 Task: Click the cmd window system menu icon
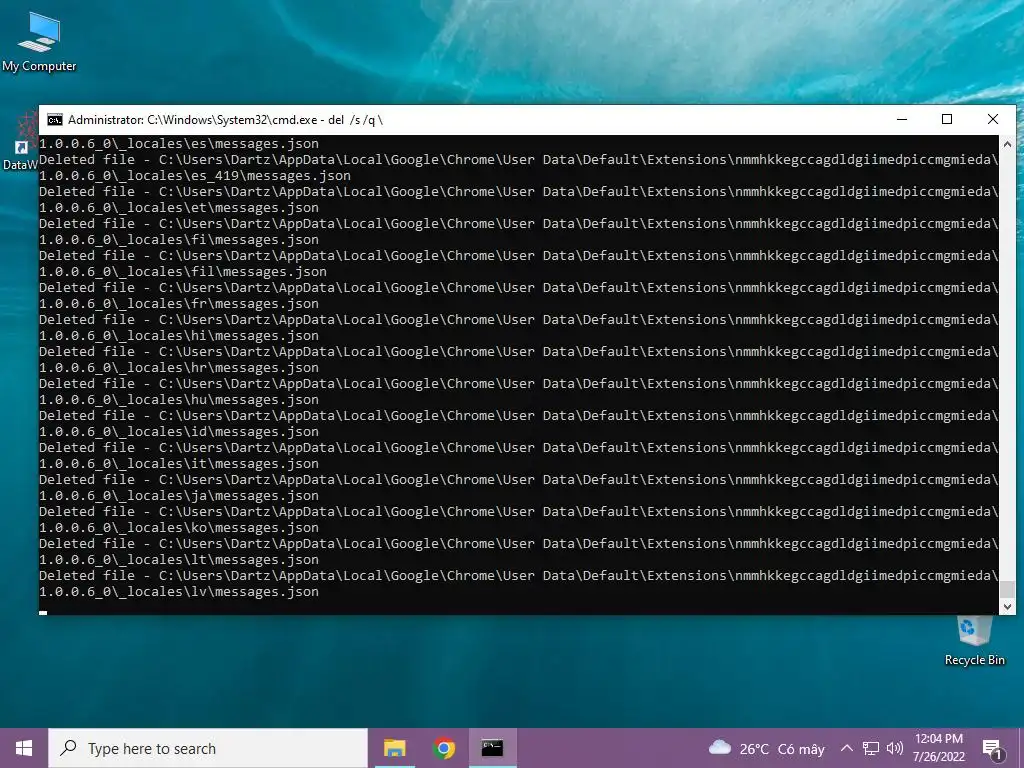tap(55, 120)
